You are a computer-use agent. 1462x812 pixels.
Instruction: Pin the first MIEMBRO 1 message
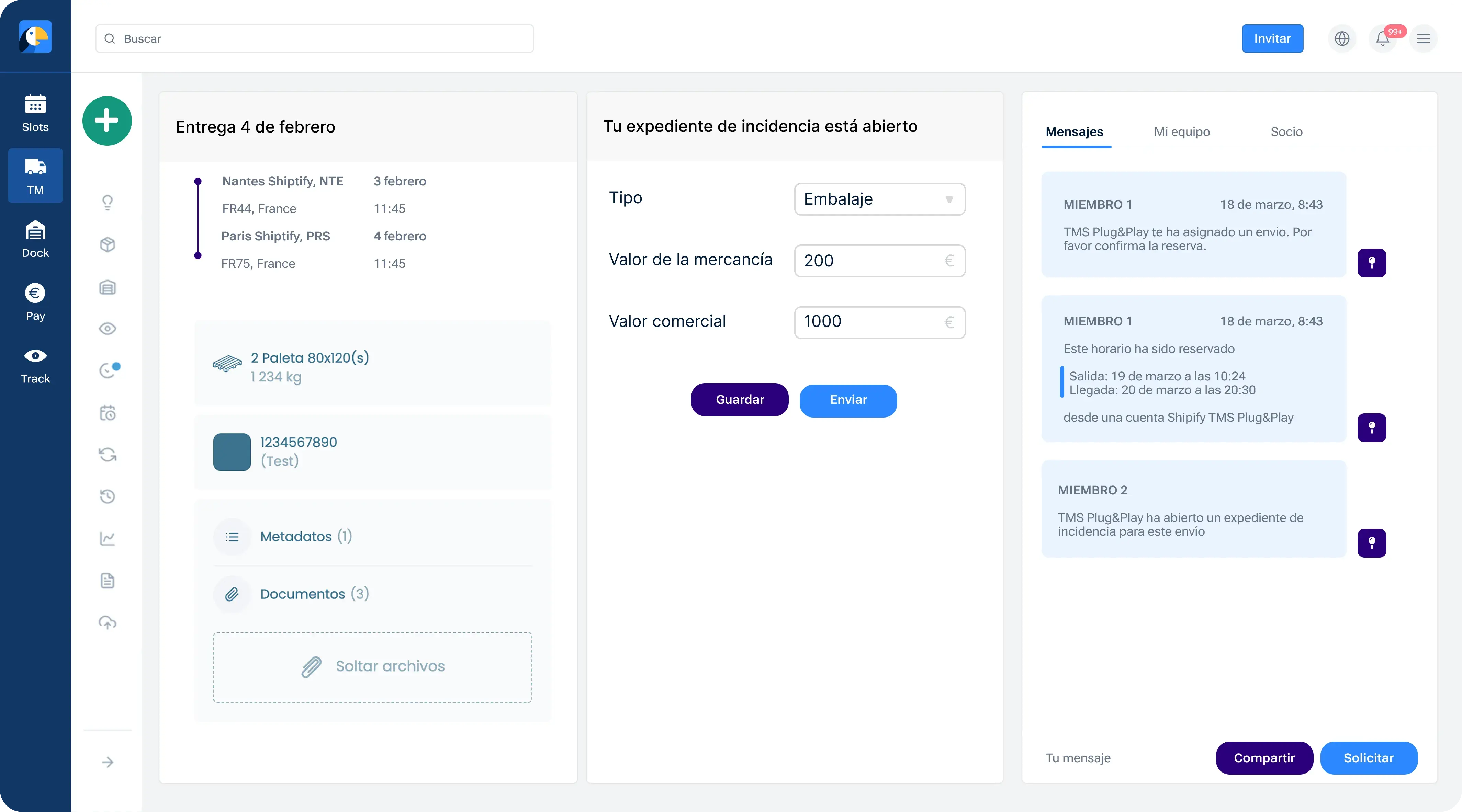click(x=1372, y=263)
